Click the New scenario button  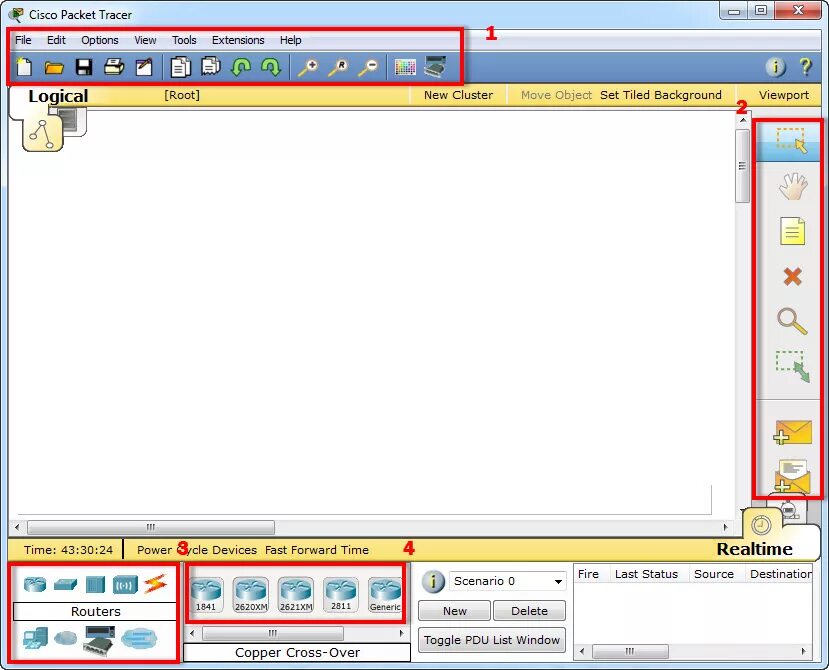point(455,611)
